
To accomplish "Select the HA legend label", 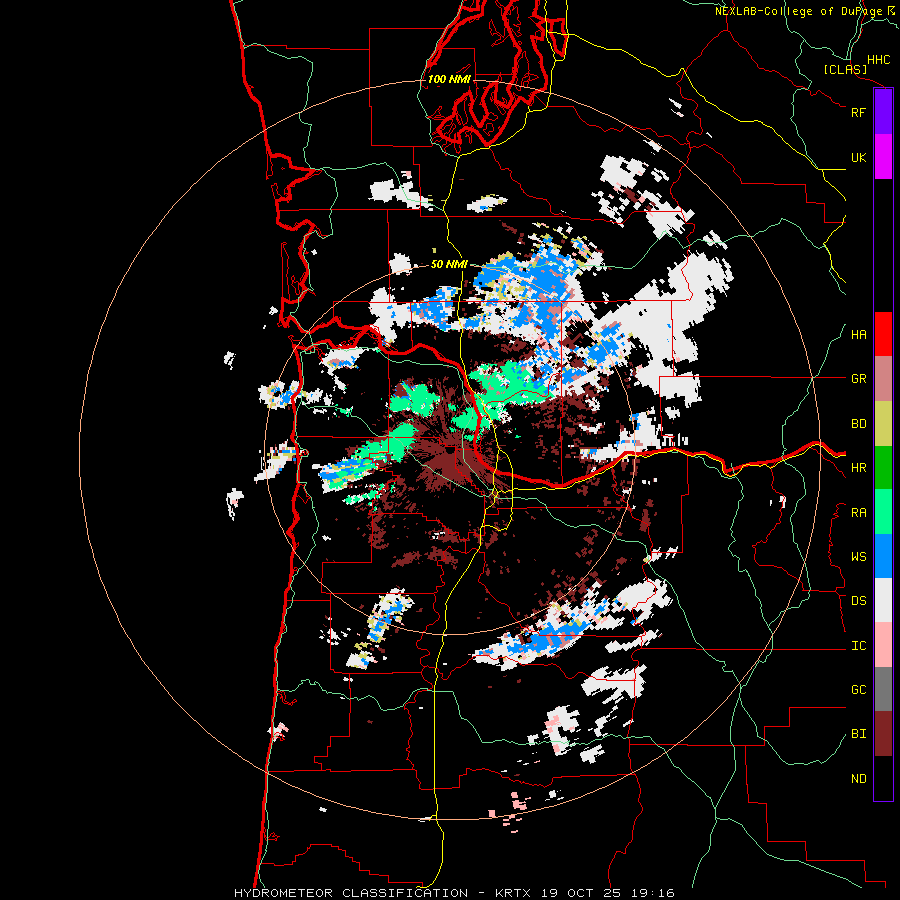I will click(x=858, y=335).
